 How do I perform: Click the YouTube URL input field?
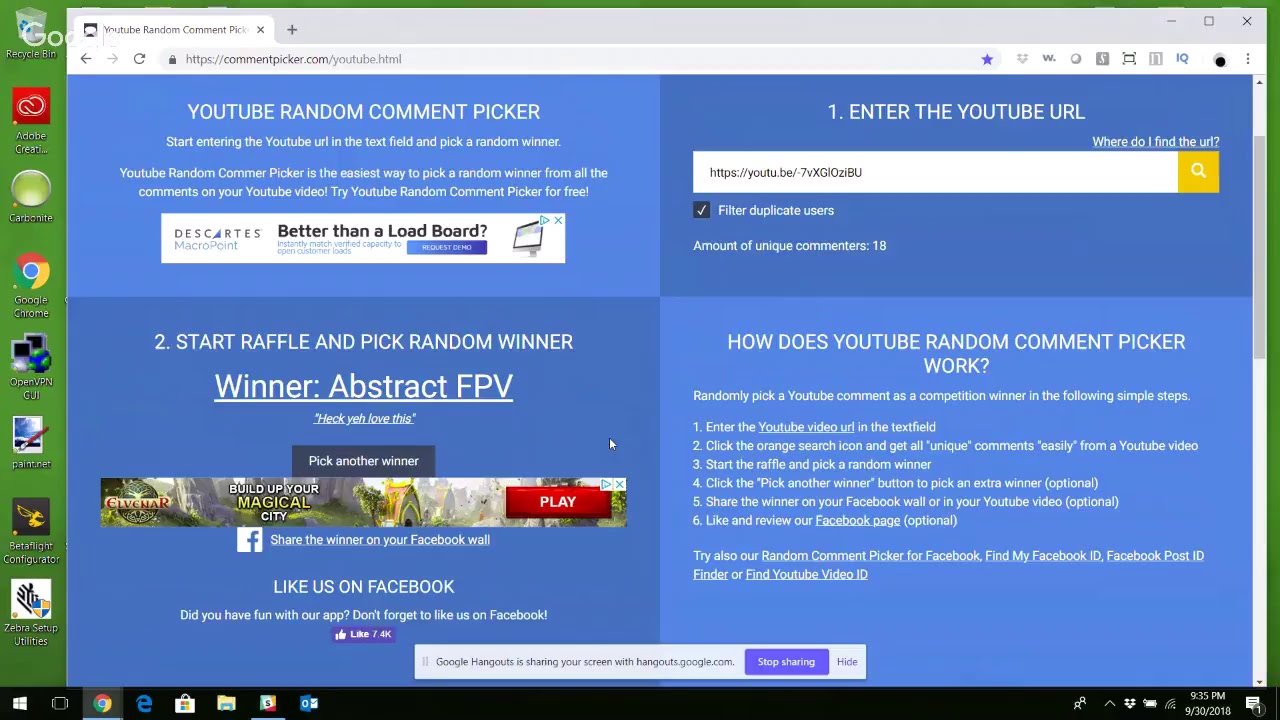point(935,172)
